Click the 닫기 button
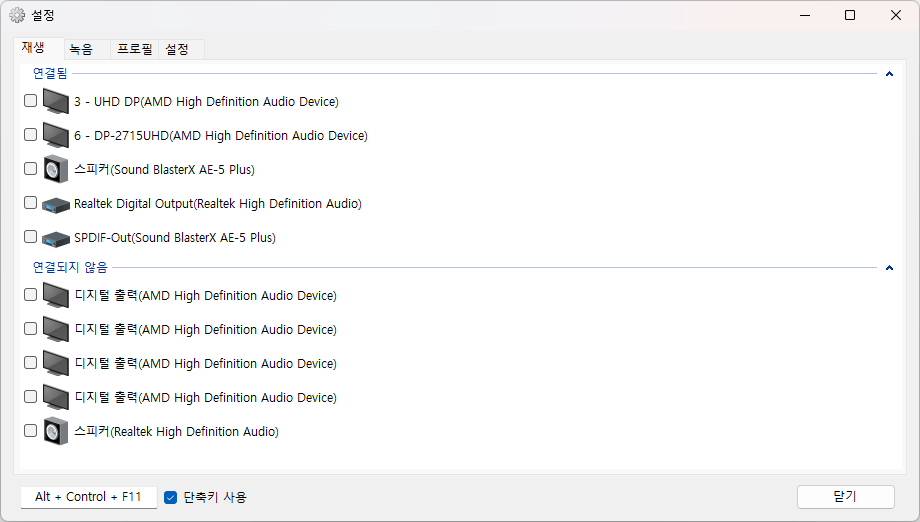 pyautogui.click(x=845, y=497)
